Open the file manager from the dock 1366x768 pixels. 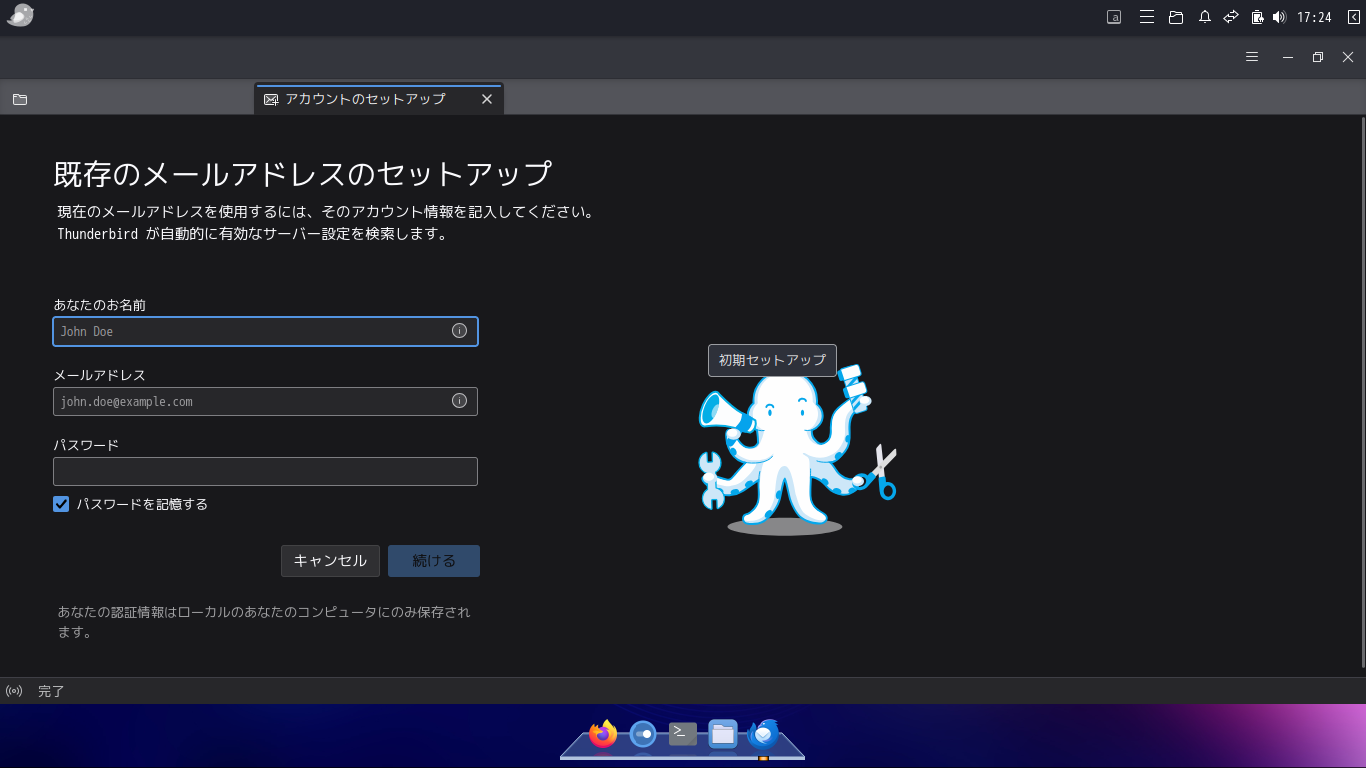click(x=723, y=734)
